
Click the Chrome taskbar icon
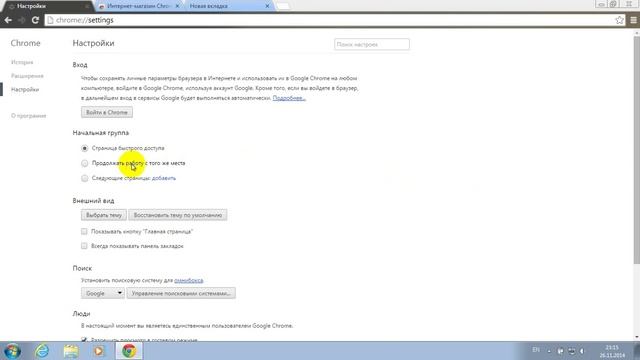[x=129, y=351]
